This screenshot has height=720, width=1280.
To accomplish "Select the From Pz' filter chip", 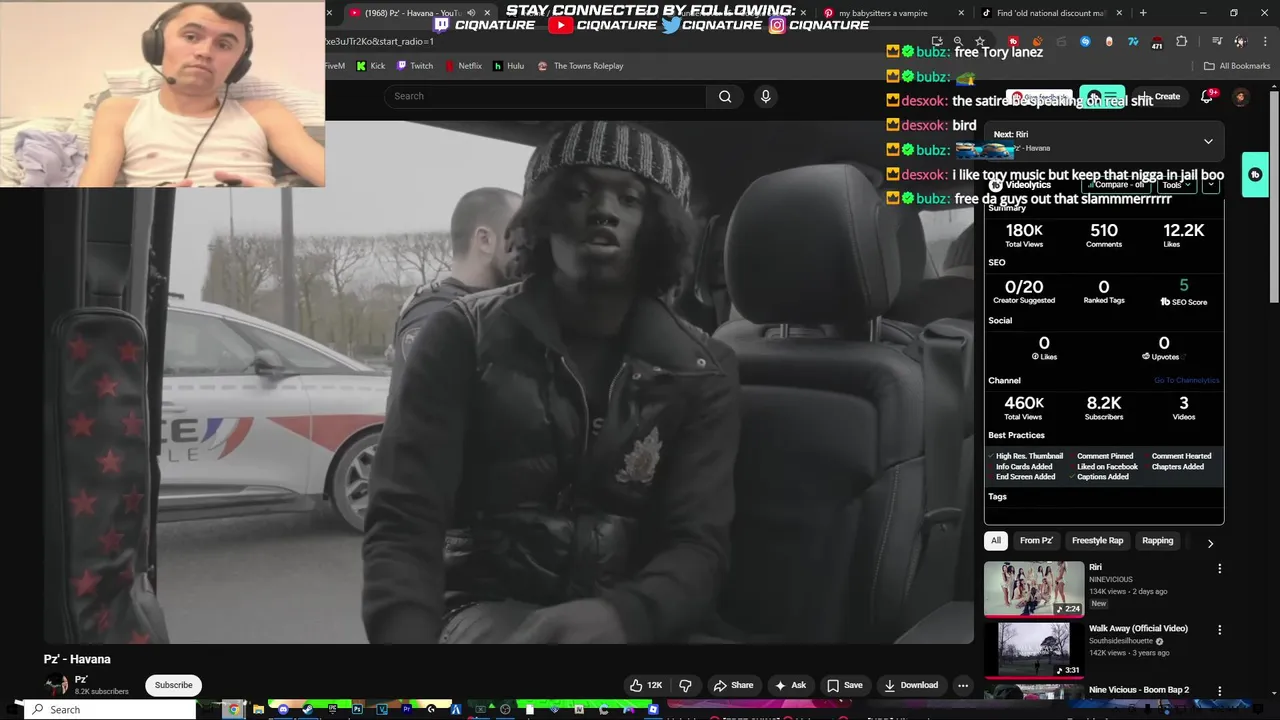I will pos(1036,541).
